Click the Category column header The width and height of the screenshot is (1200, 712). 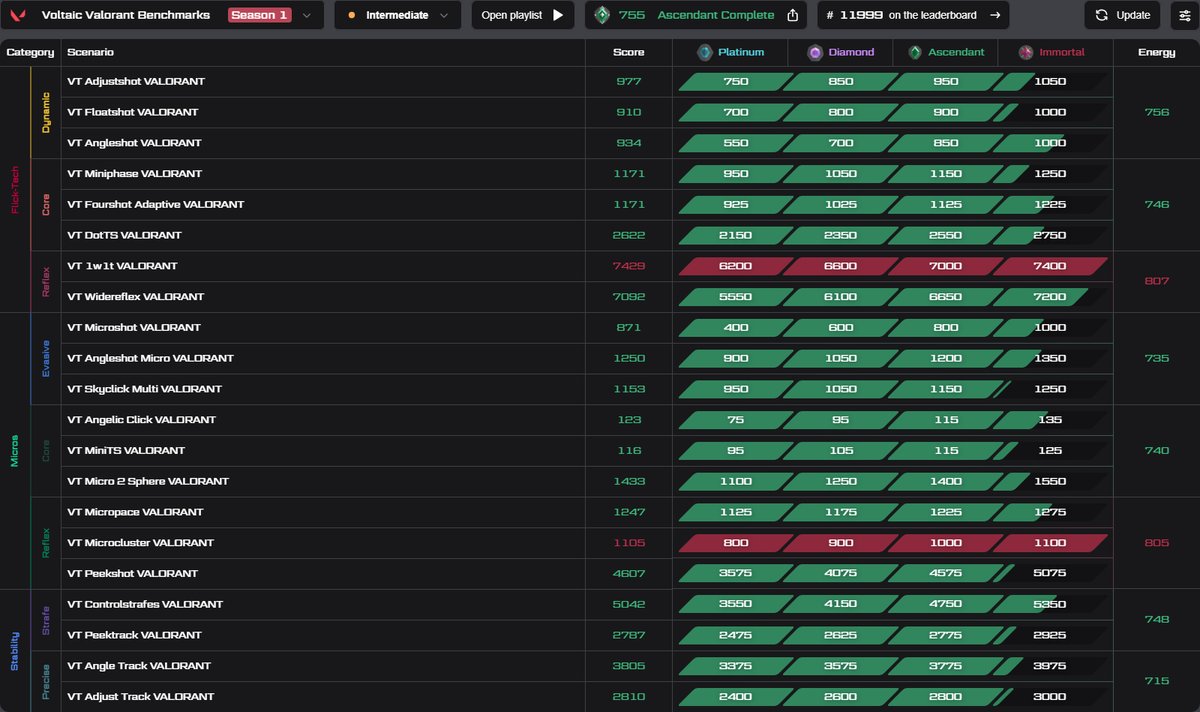[30, 52]
